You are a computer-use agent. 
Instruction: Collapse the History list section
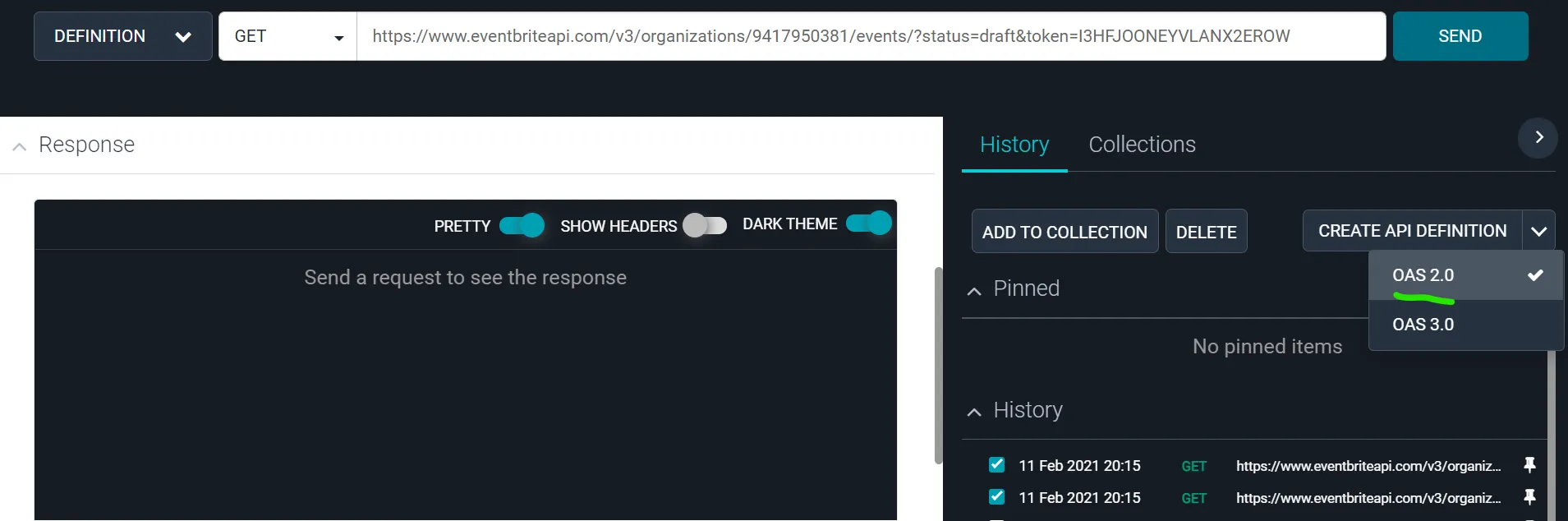974,412
